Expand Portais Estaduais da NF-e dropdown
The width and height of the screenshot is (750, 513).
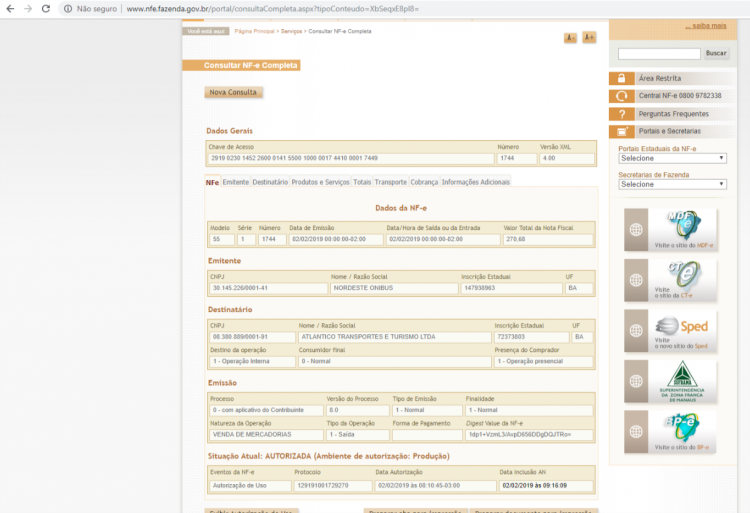(x=672, y=158)
